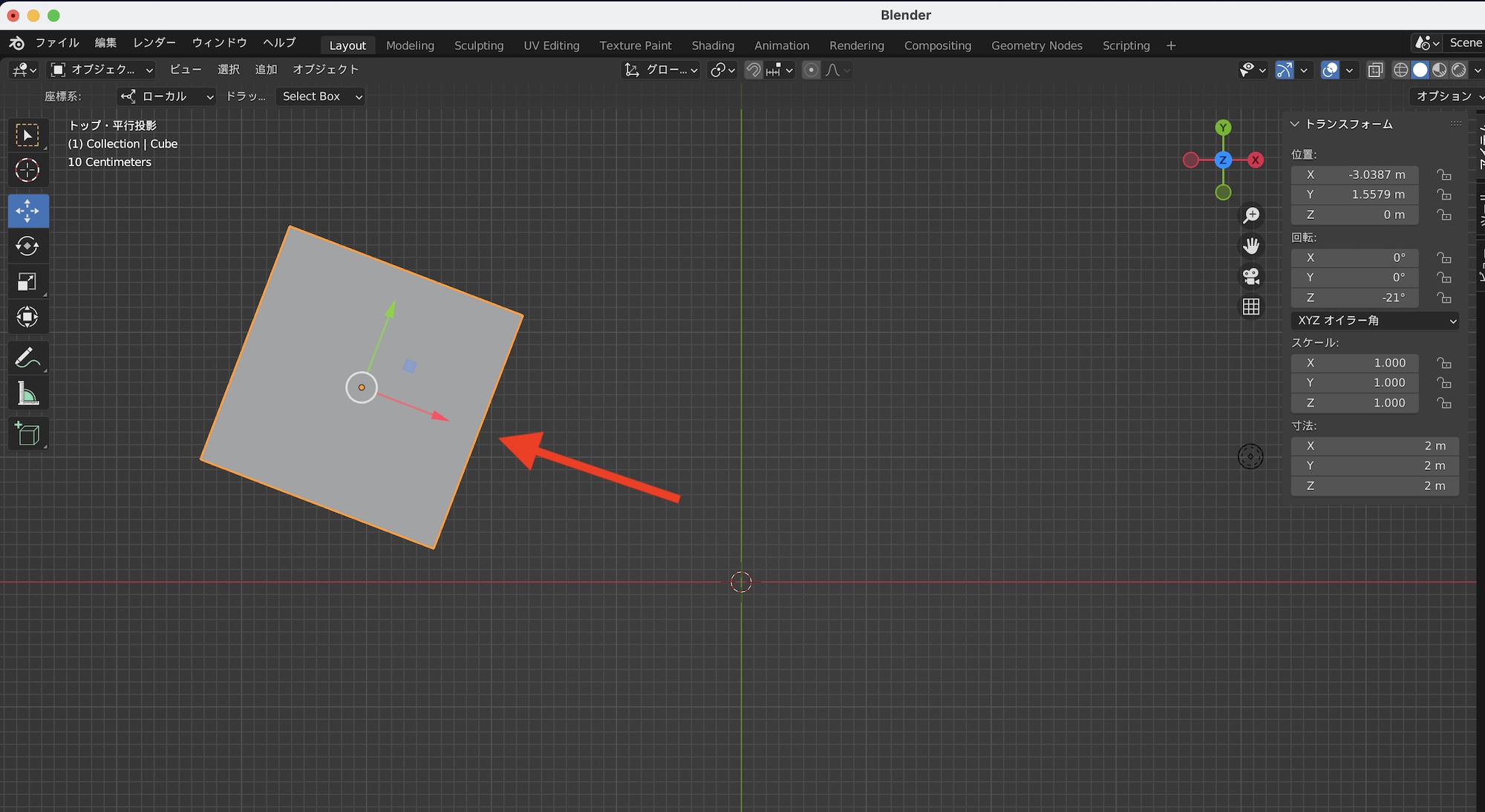1485x812 pixels.
Task: Select the 3D Cursor tool
Action: pos(27,171)
